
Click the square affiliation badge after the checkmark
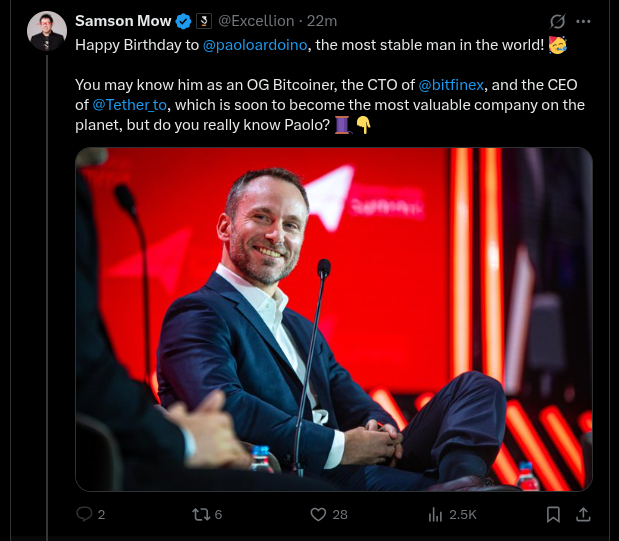(x=203, y=21)
